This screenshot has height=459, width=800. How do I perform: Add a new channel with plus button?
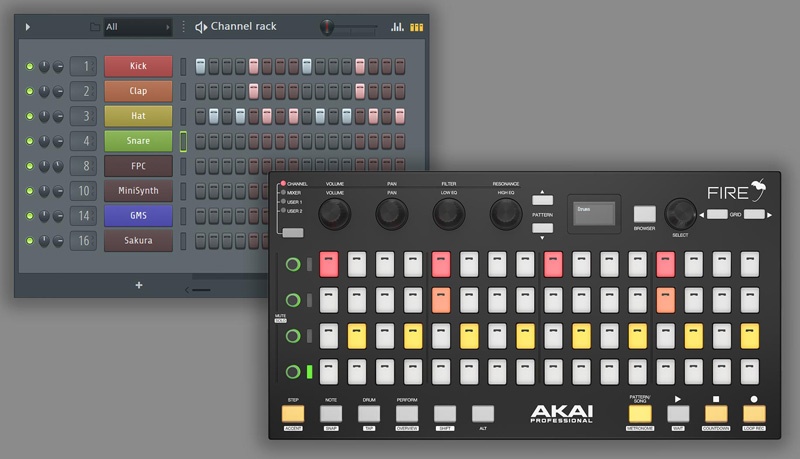point(139,285)
